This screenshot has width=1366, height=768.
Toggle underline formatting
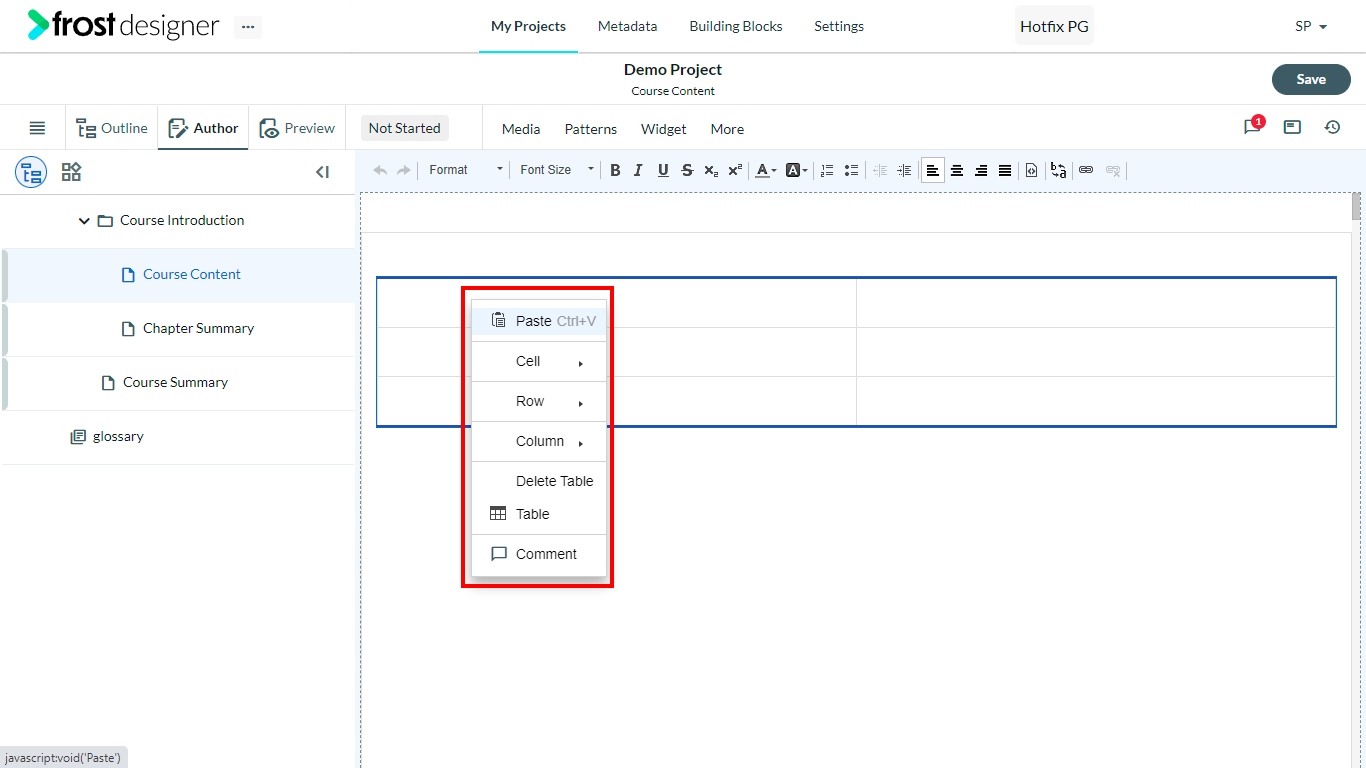point(663,170)
